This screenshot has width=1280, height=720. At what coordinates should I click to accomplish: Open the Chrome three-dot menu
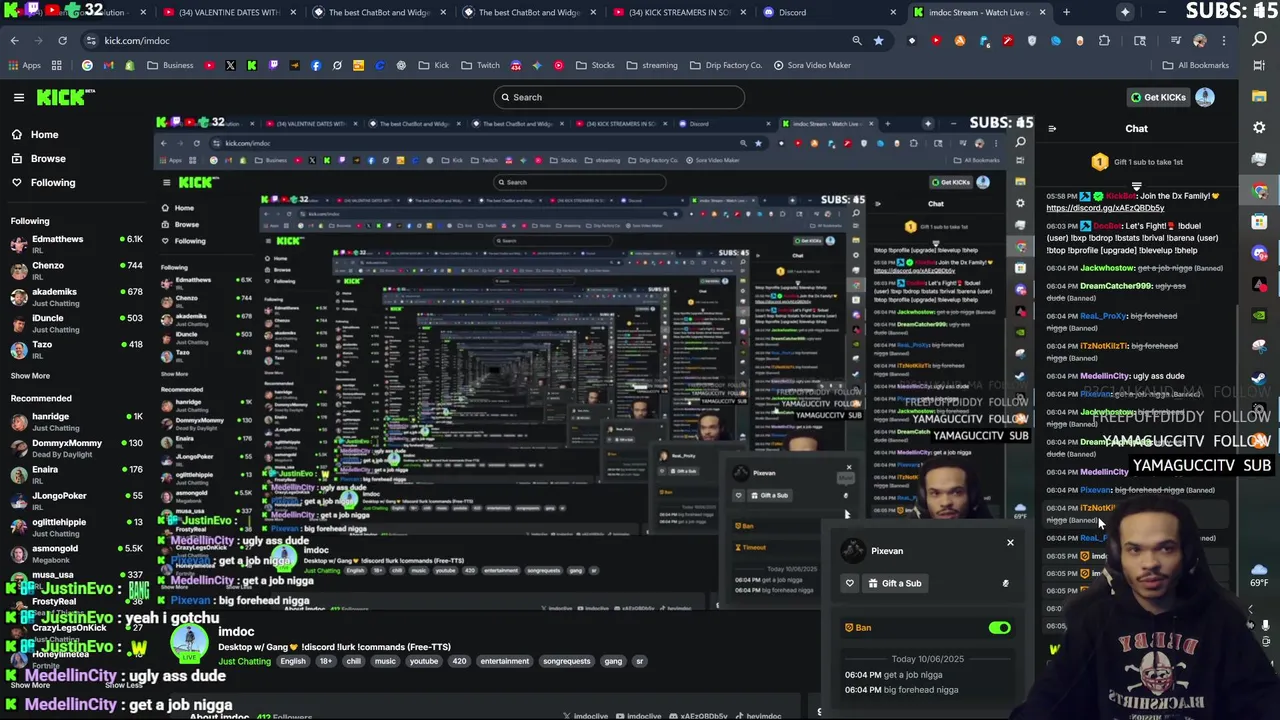(1224, 41)
